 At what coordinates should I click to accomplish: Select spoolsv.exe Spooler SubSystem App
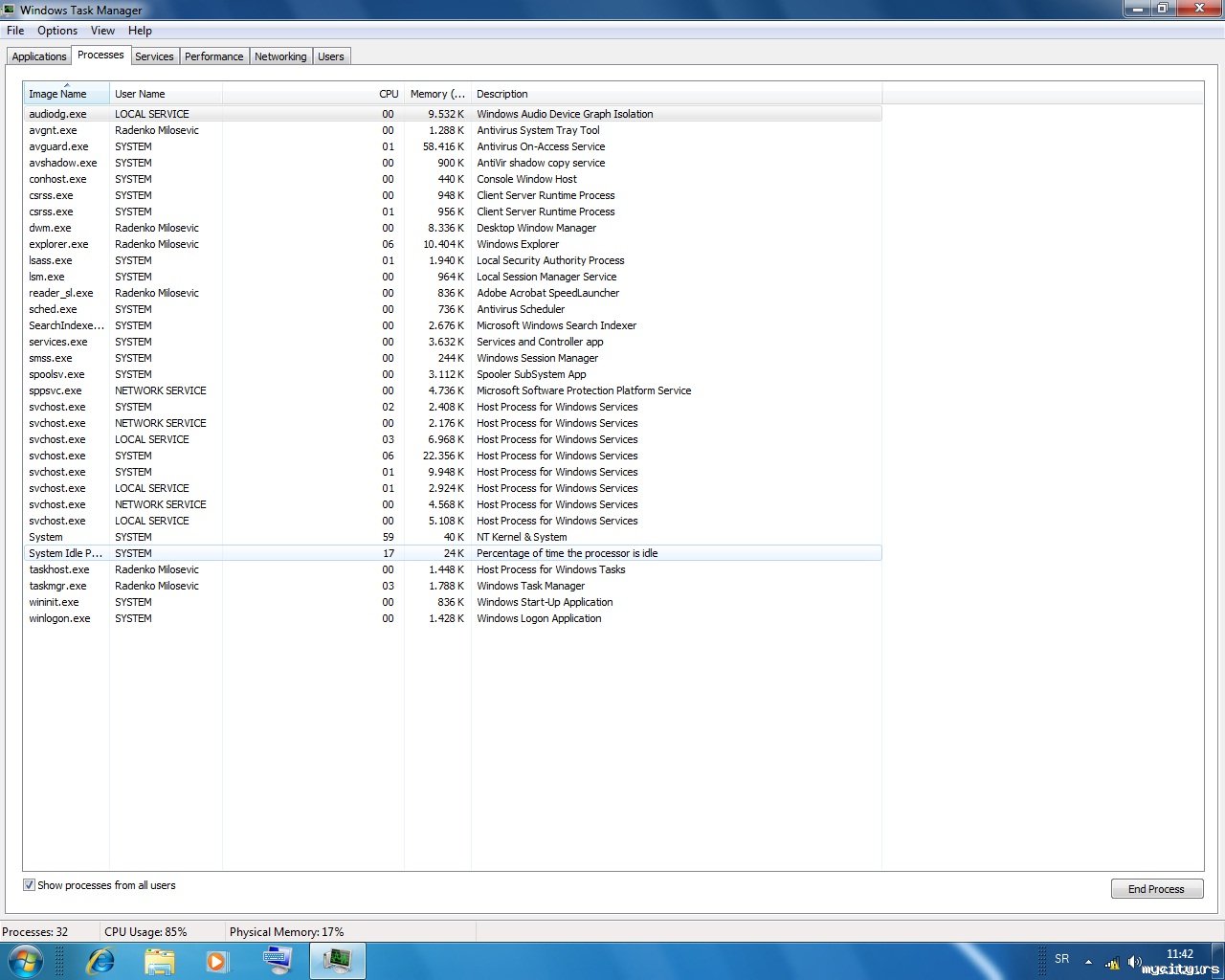pyautogui.click(x=453, y=374)
